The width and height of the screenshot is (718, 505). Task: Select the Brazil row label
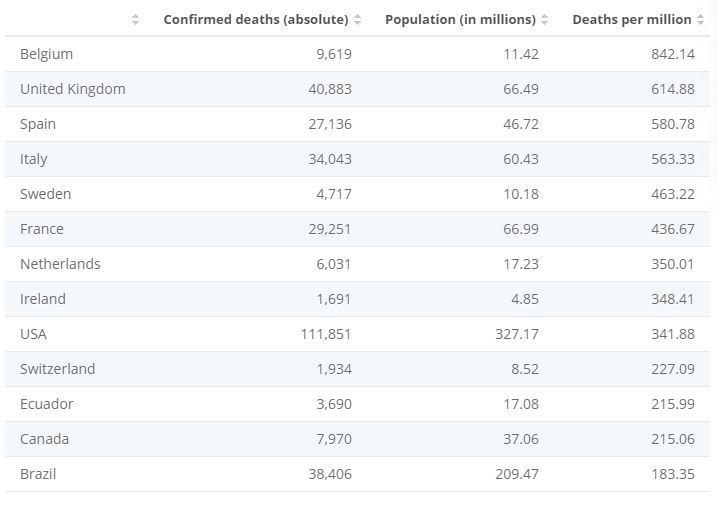[x=38, y=474]
